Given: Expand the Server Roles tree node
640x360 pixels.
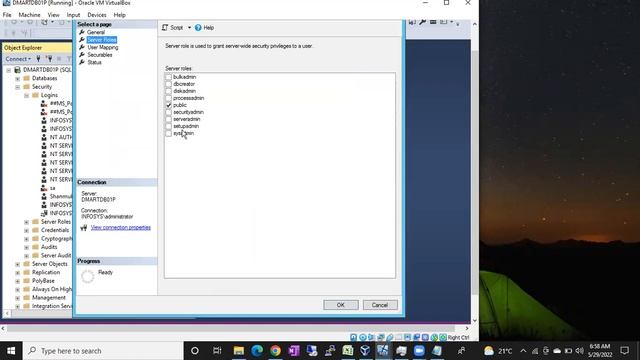Looking at the screenshot, I should click(27, 222).
